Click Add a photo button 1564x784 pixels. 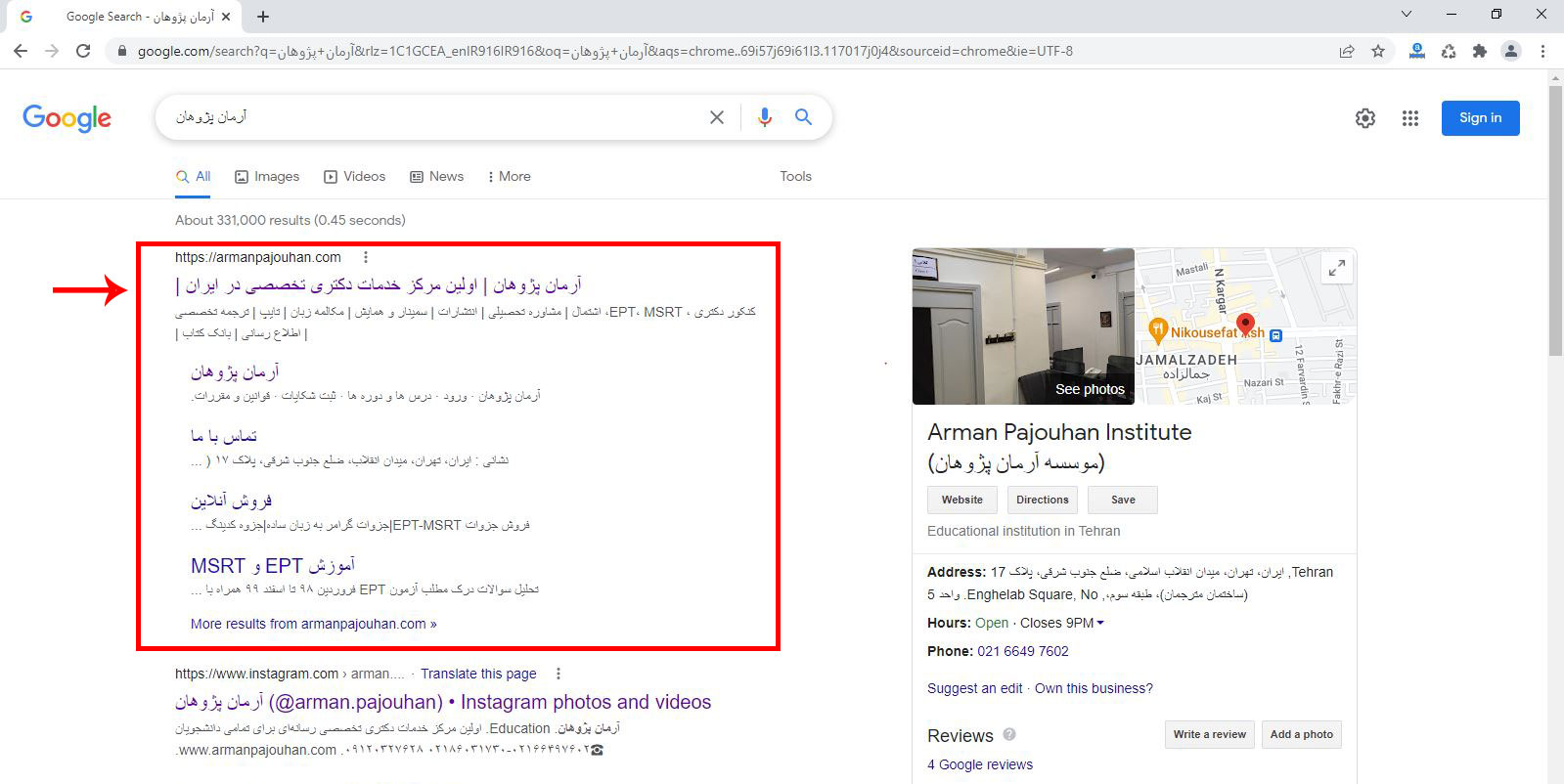click(x=1301, y=734)
